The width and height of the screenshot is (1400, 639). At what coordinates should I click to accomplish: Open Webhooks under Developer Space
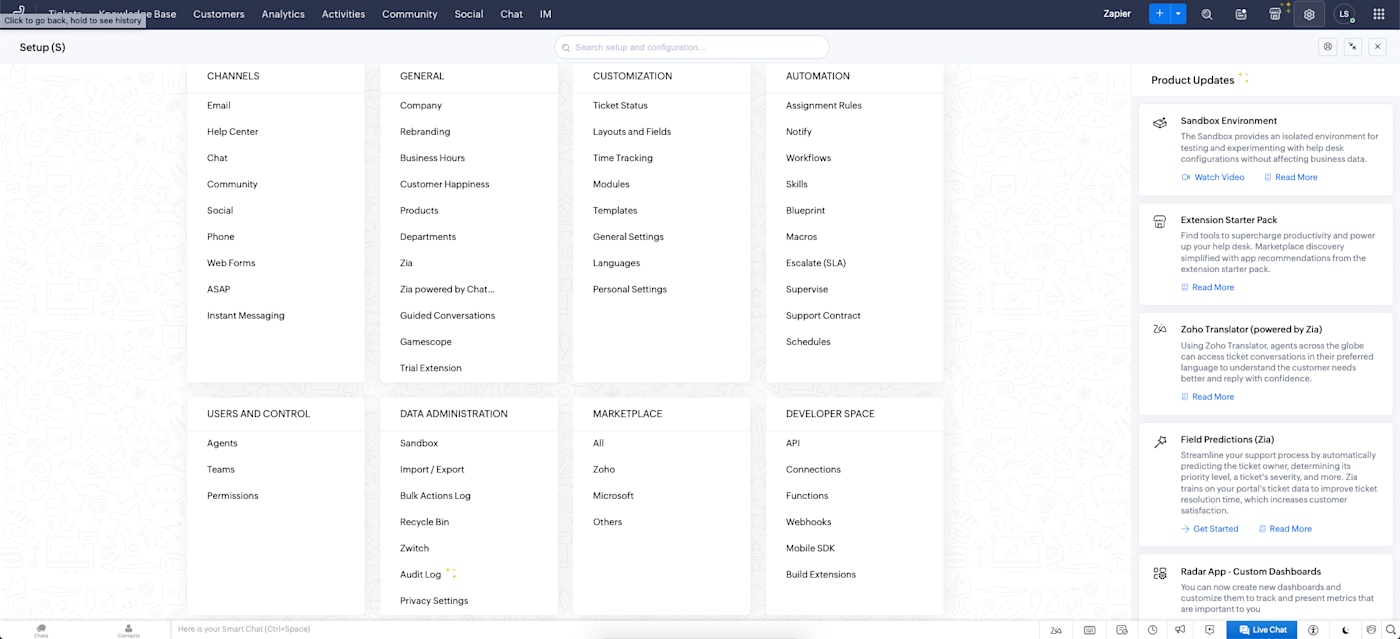pyautogui.click(x=809, y=522)
